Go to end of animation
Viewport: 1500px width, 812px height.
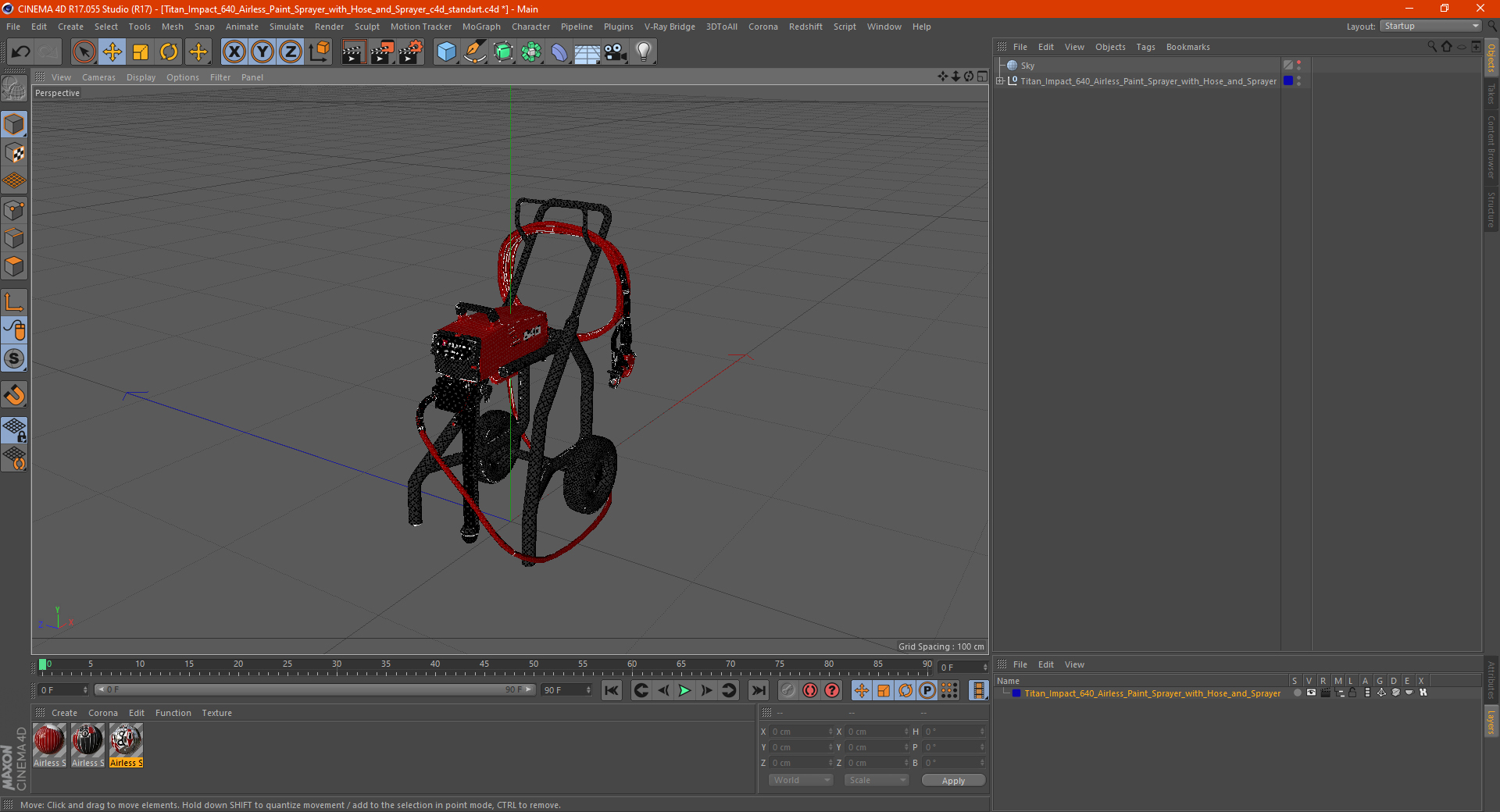pyautogui.click(x=759, y=690)
